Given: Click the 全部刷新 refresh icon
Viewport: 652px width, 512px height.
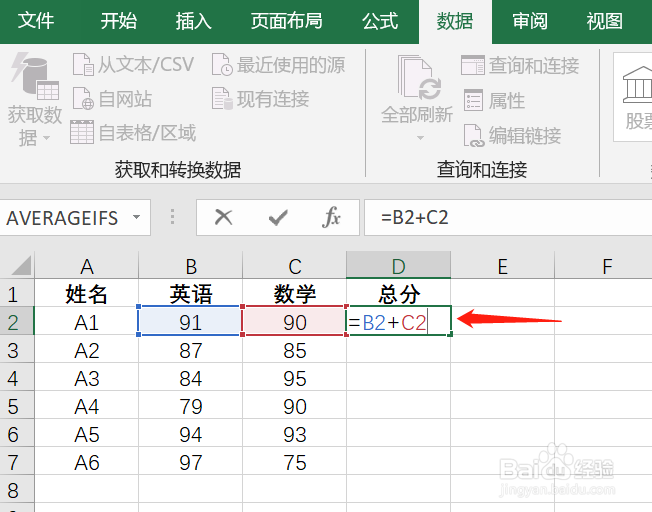Looking at the screenshot, I should (x=419, y=77).
